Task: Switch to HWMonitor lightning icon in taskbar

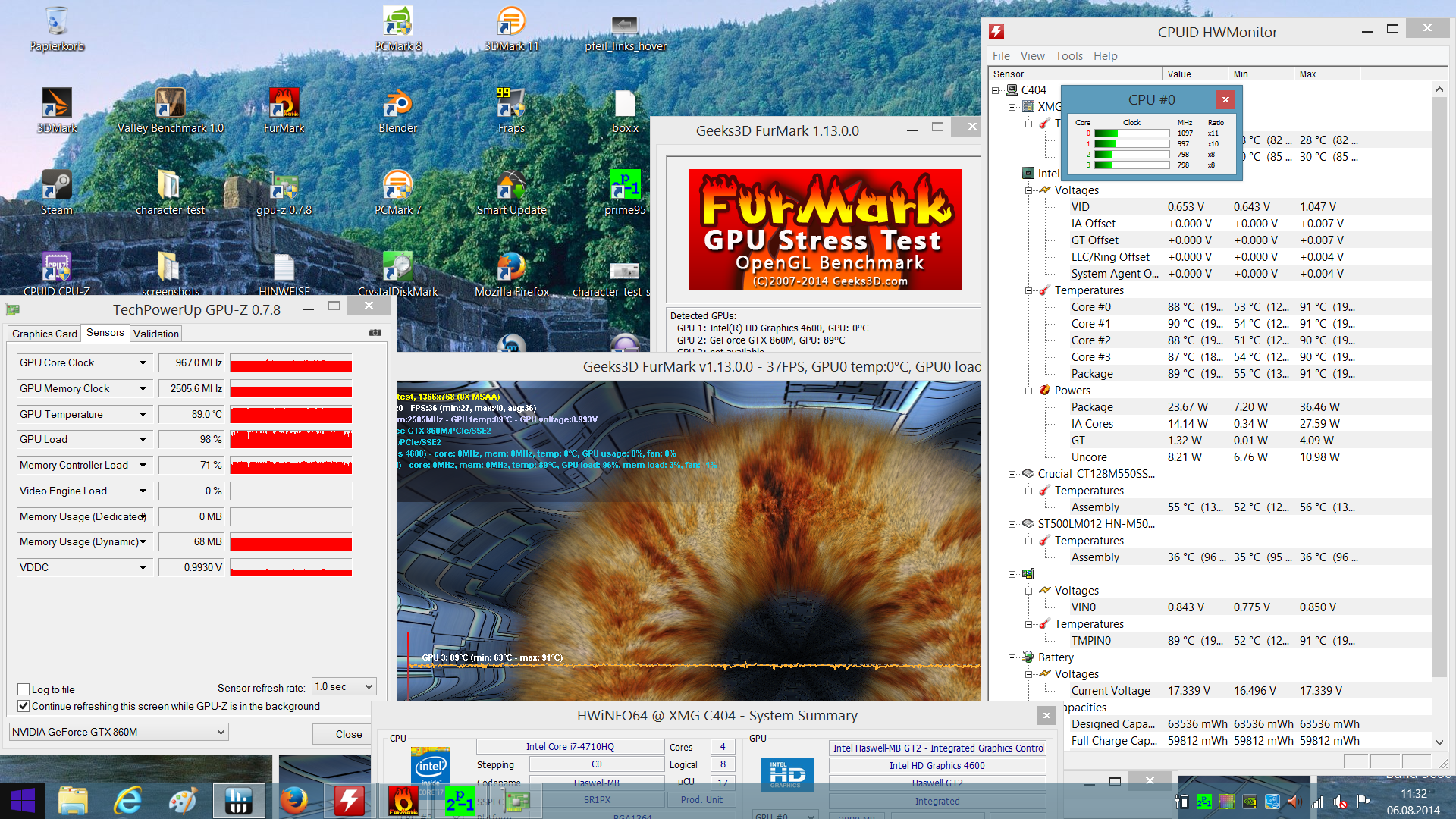Action: point(349,801)
